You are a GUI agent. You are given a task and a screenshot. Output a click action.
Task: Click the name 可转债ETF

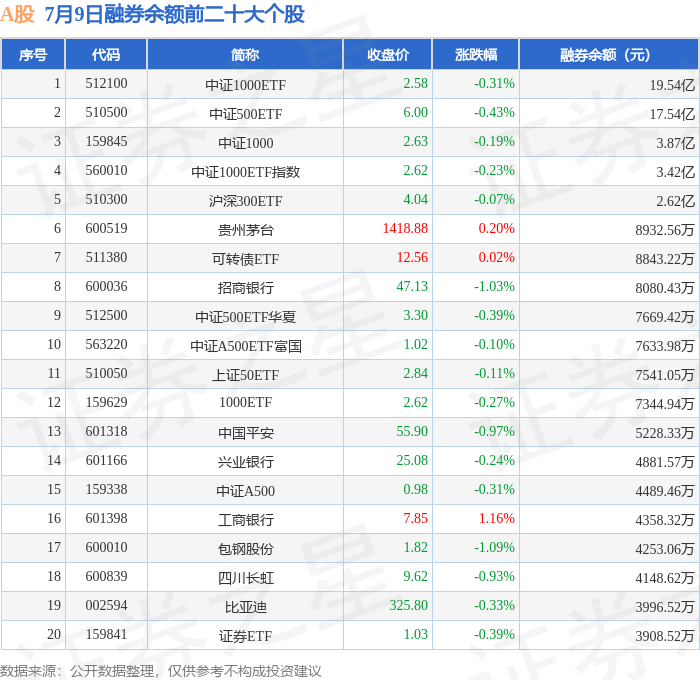point(246,259)
